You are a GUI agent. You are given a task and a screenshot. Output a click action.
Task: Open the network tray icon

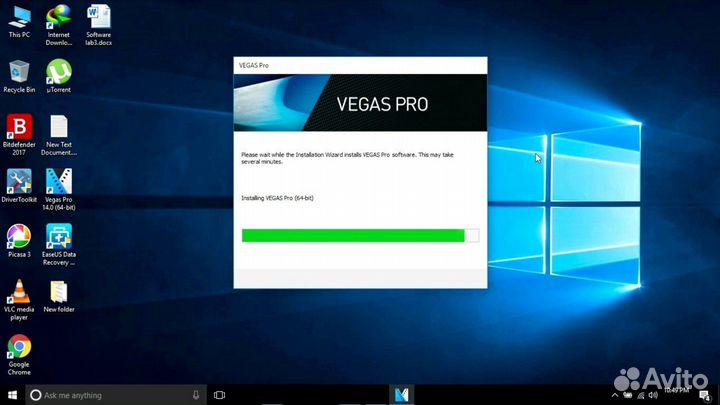(x=641, y=395)
